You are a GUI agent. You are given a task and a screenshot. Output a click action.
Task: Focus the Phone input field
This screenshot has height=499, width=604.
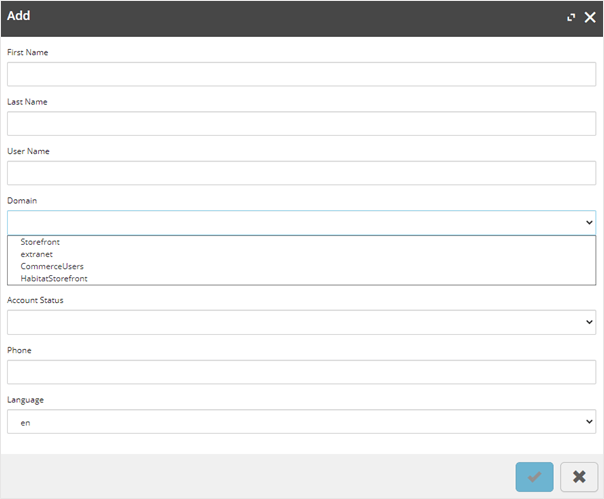302,372
